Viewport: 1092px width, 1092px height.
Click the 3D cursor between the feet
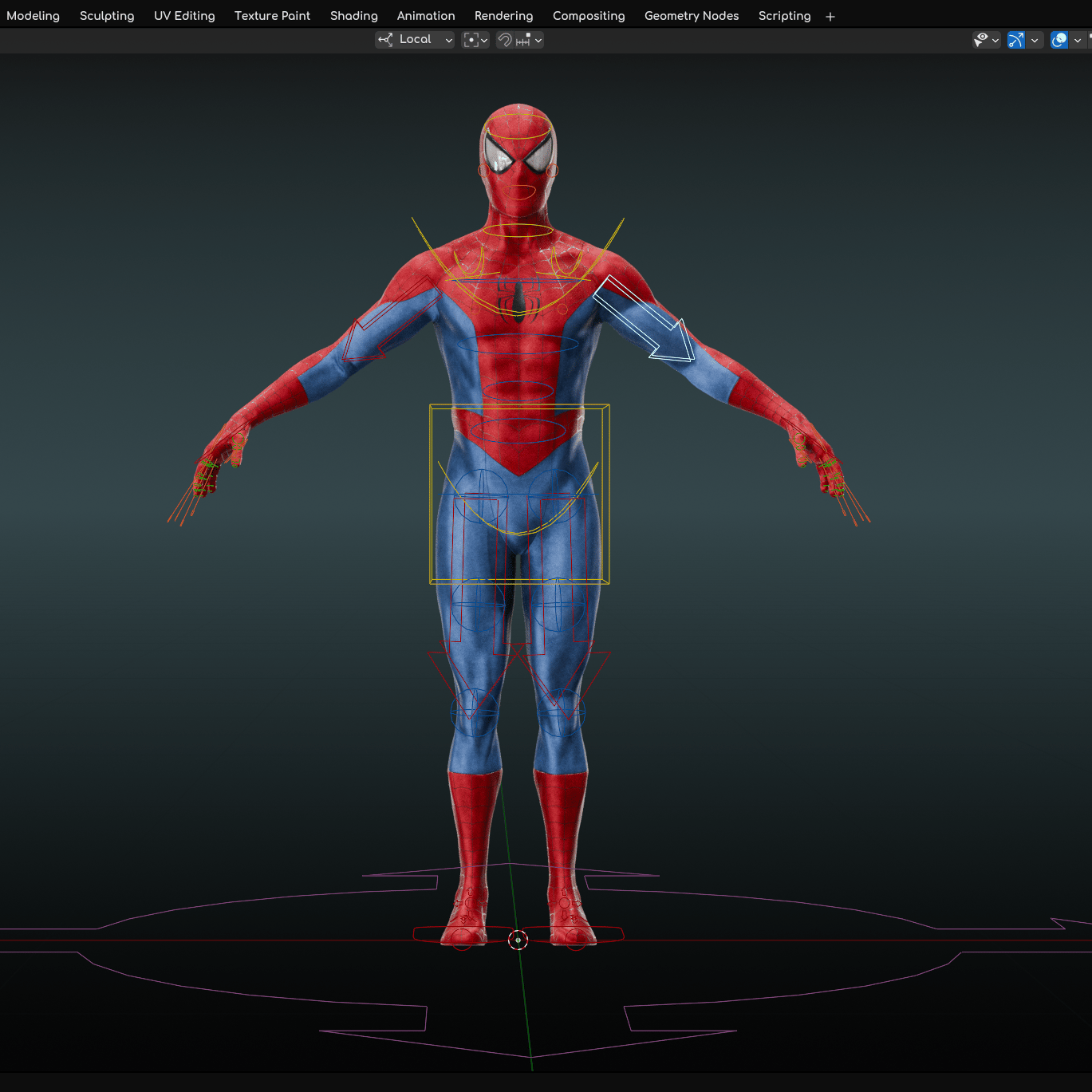(x=518, y=940)
